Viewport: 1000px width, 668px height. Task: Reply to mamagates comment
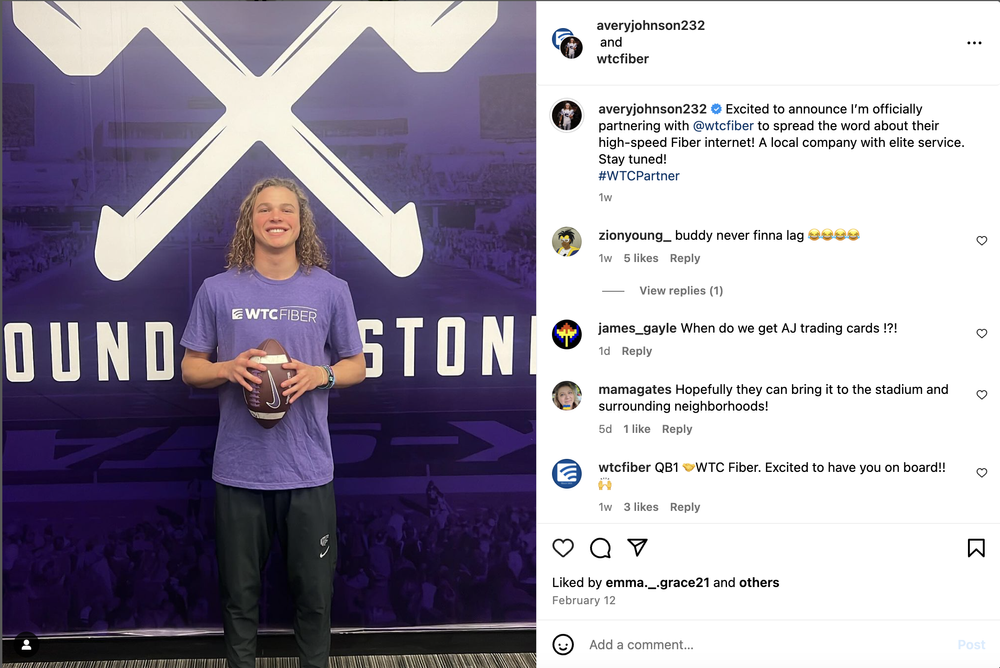tap(677, 429)
